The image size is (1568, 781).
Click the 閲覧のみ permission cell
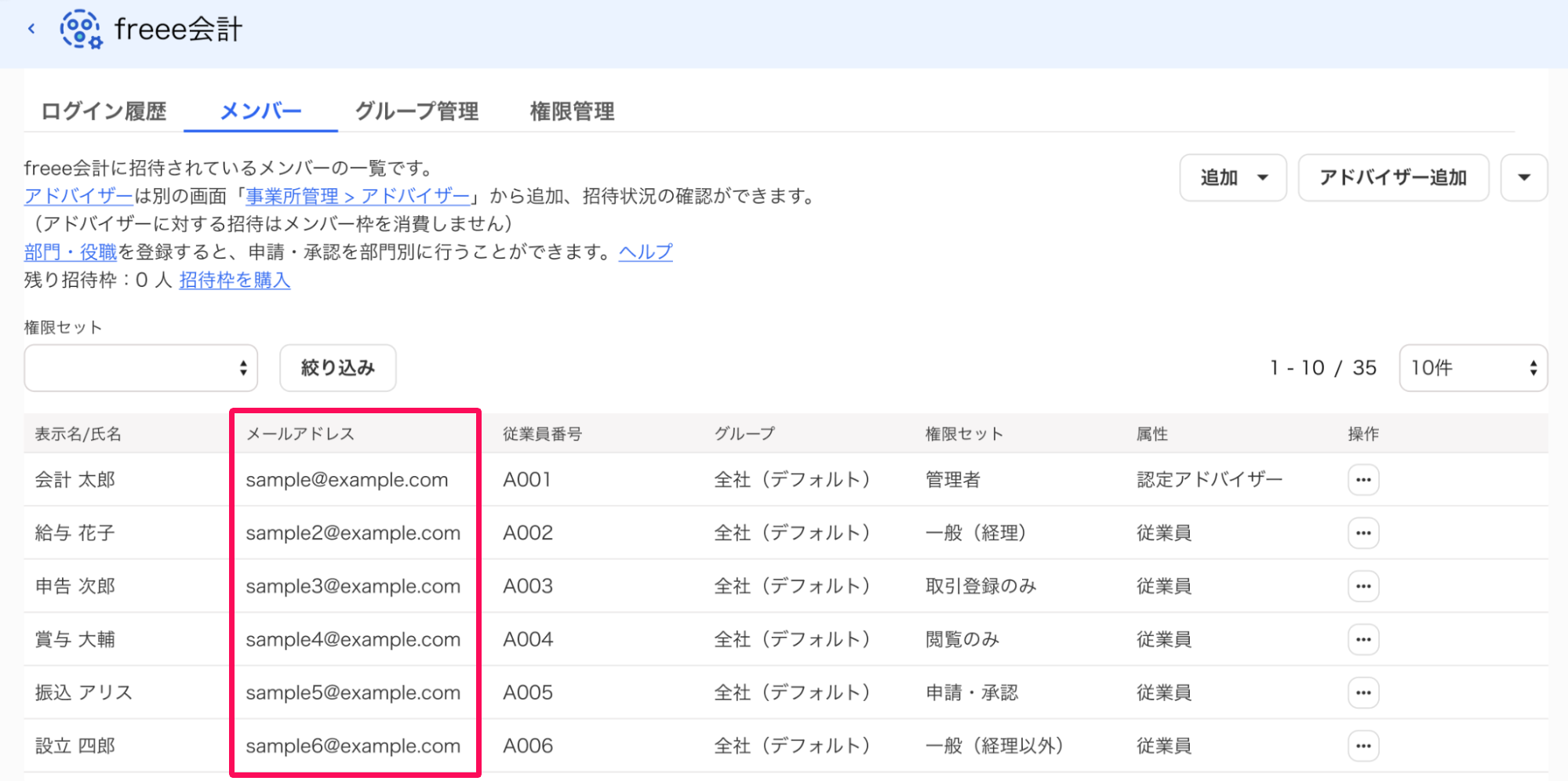coord(962,640)
